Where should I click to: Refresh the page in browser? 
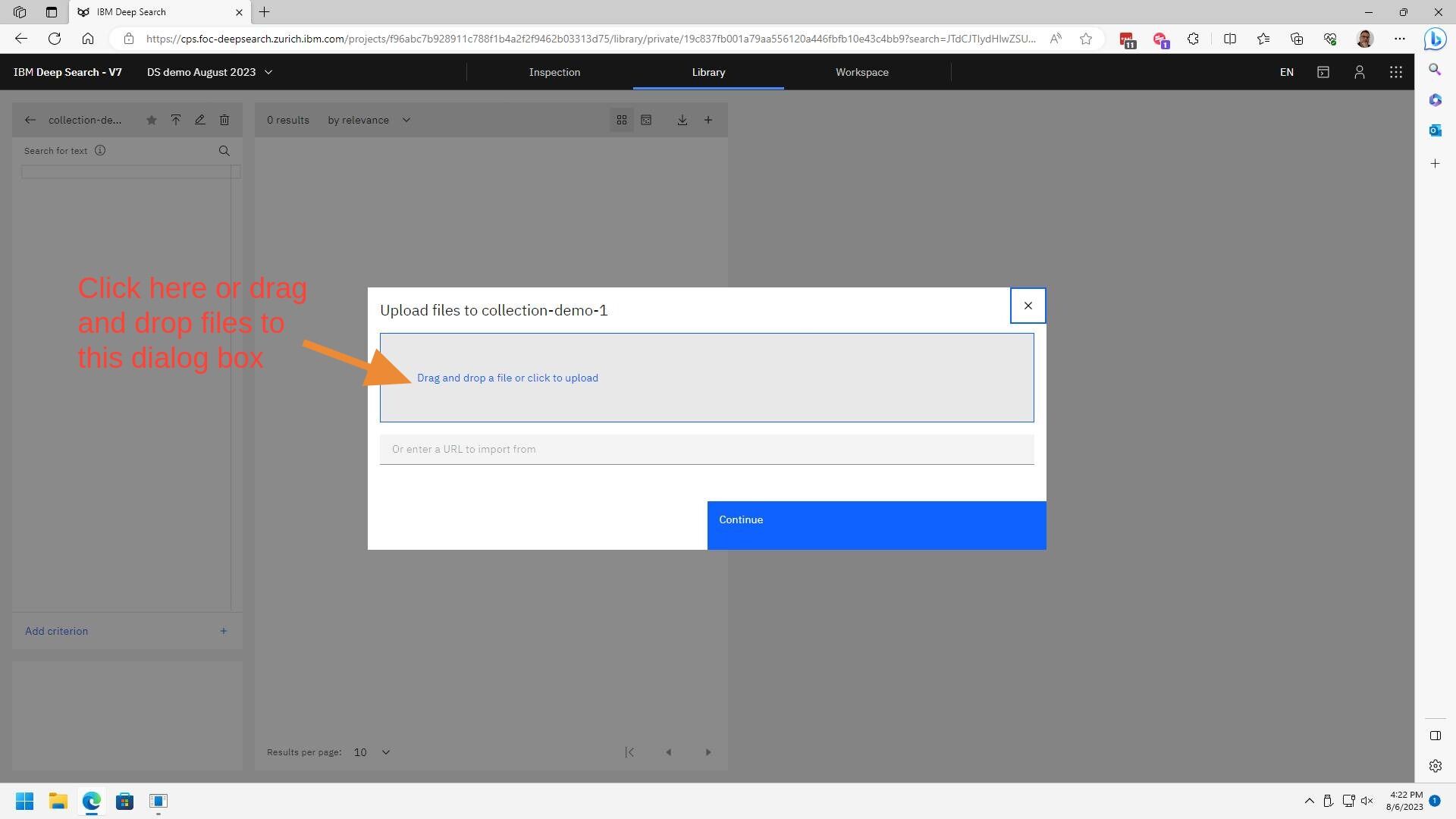tap(55, 39)
